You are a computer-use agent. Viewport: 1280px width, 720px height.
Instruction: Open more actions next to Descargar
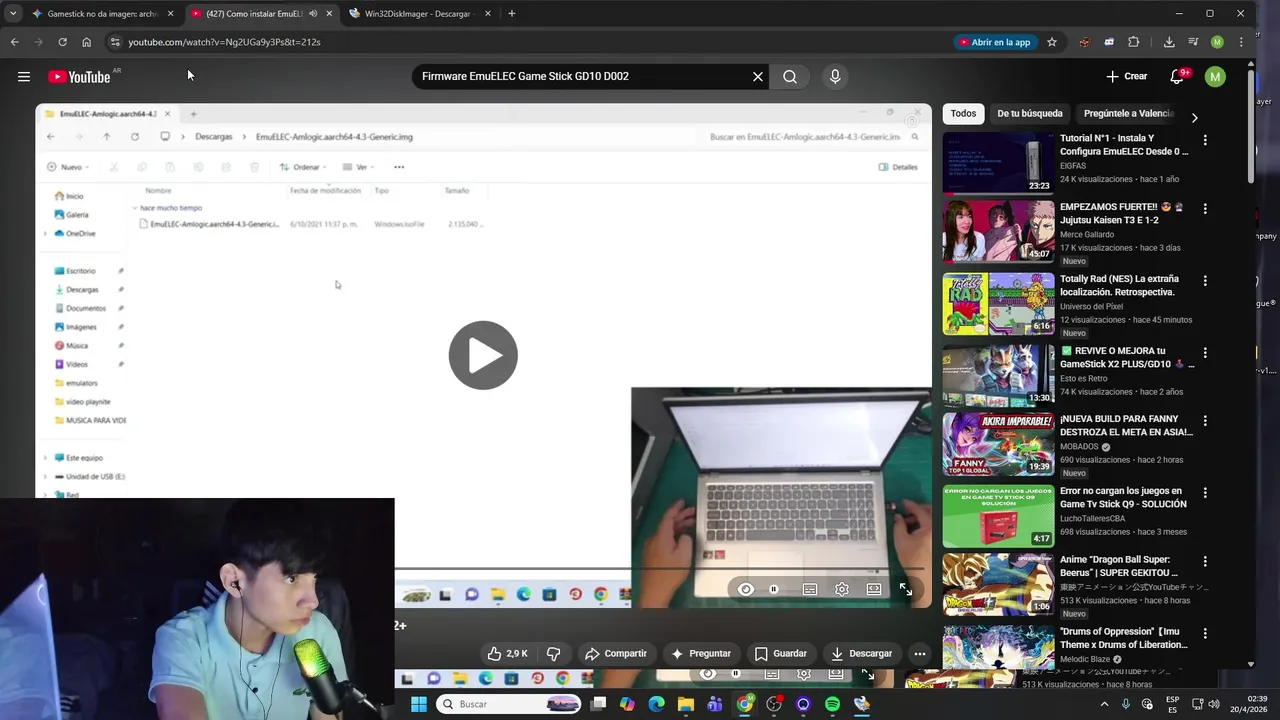tap(920, 654)
